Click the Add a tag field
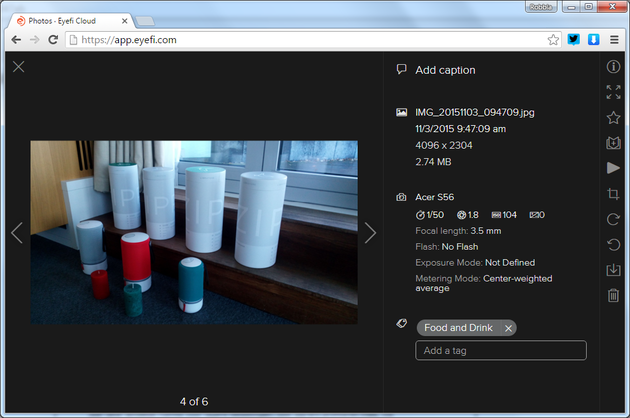 pos(500,350)
